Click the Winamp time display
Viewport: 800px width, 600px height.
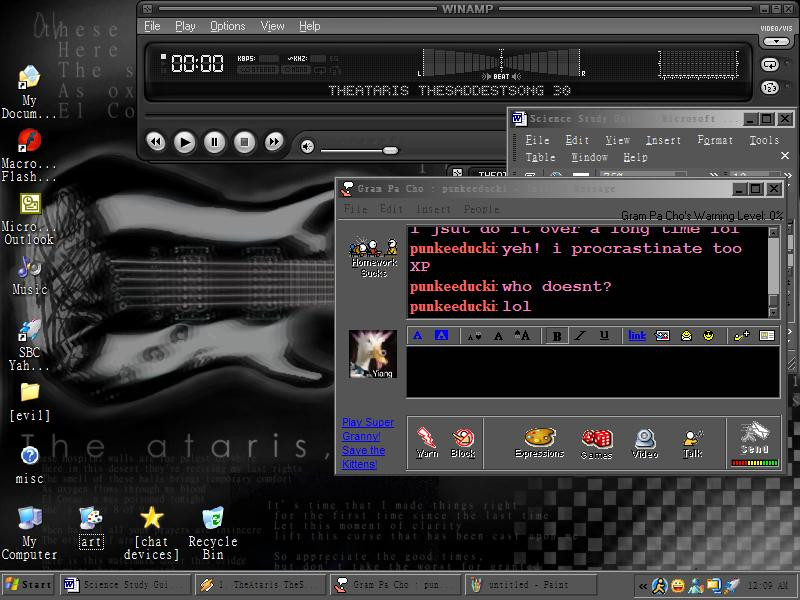[x=197, y=64]
